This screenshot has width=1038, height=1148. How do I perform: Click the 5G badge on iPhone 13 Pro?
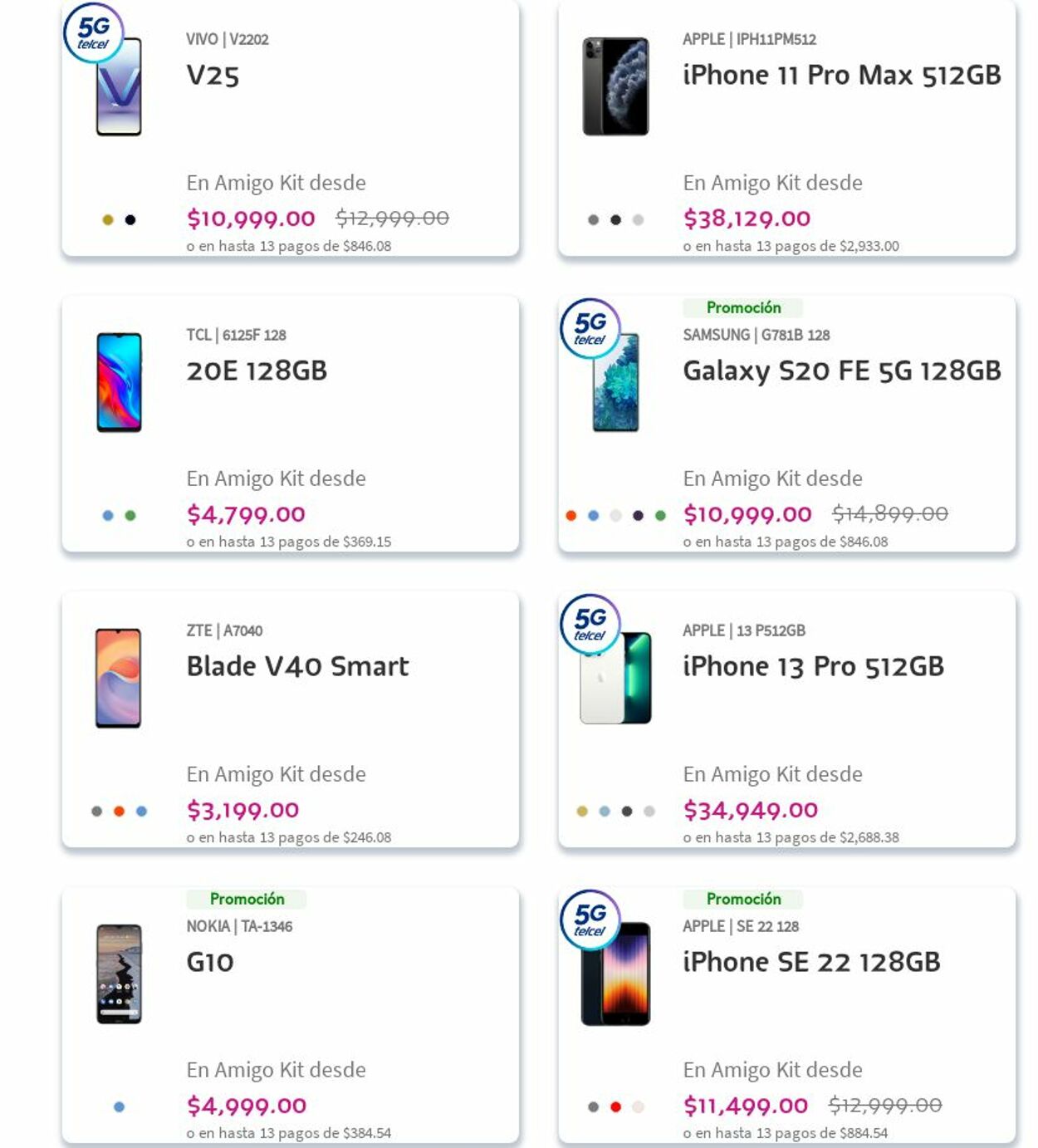[590, 624]
